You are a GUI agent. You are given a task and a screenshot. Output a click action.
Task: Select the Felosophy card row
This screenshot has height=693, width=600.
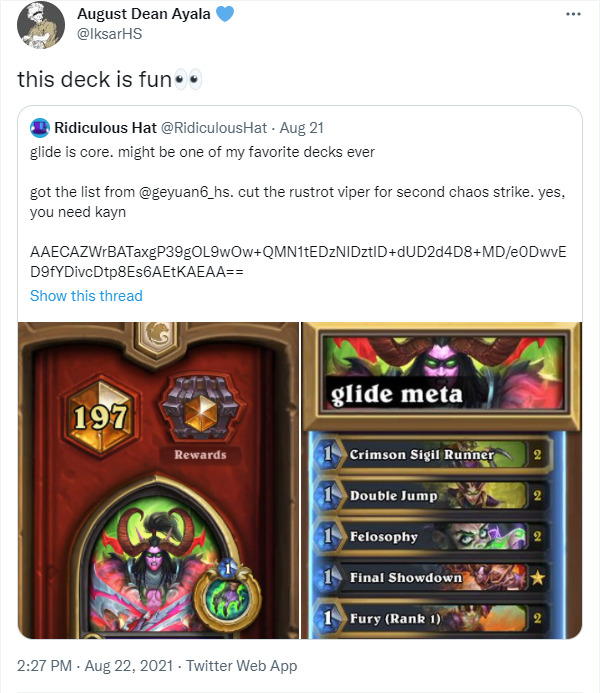[x=432, y=537]
